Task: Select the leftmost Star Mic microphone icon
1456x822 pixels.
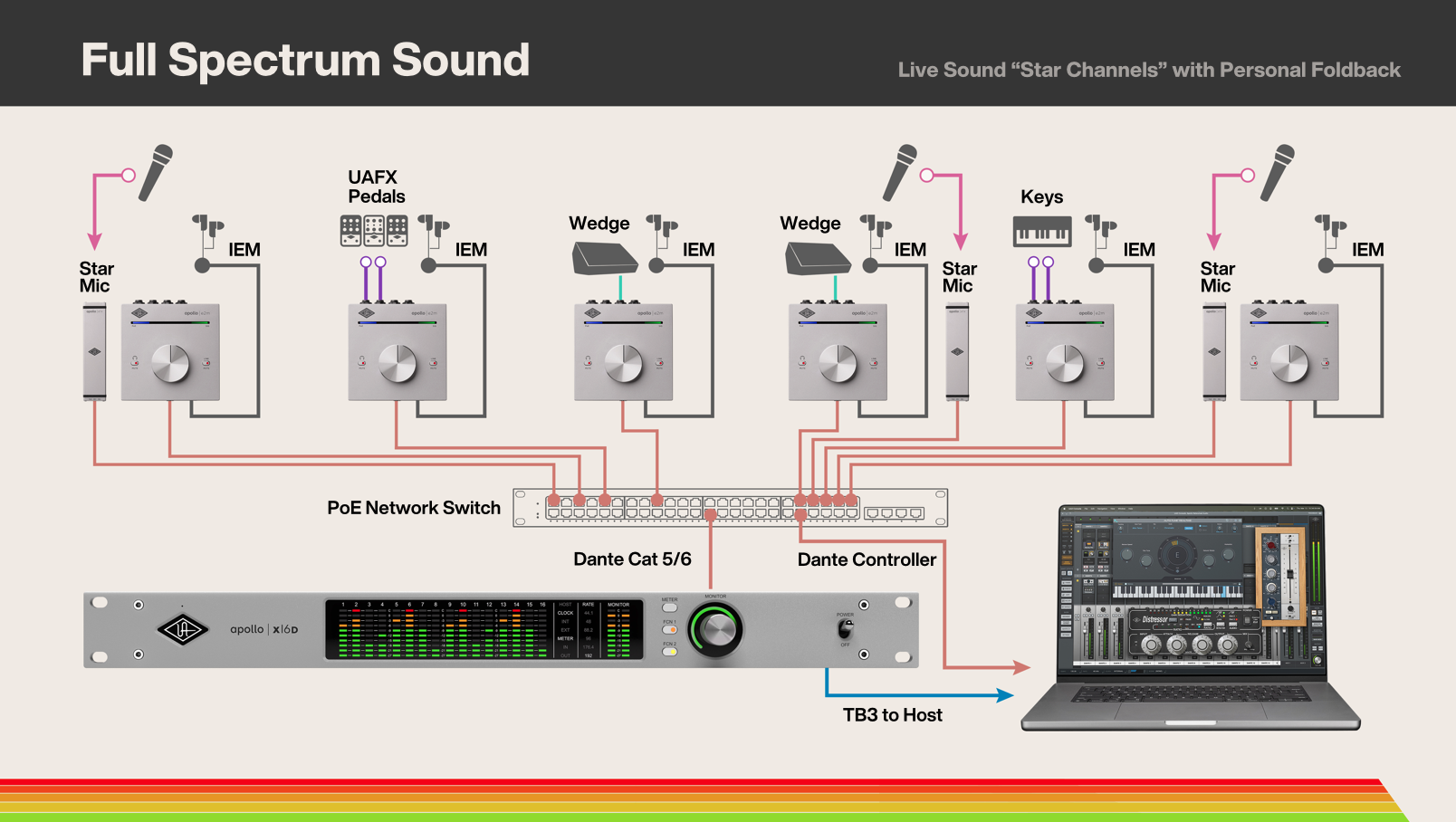Action: click(154, 172)
